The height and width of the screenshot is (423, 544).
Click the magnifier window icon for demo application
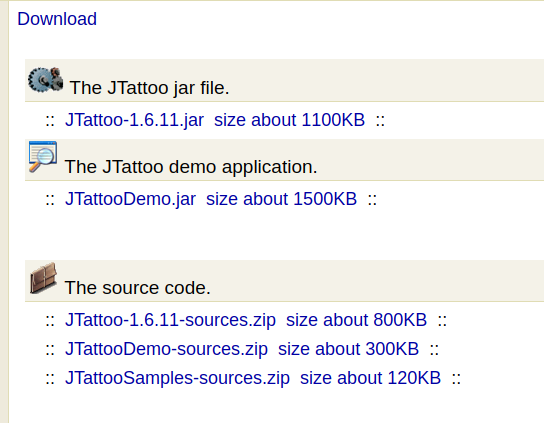(43, 156)
